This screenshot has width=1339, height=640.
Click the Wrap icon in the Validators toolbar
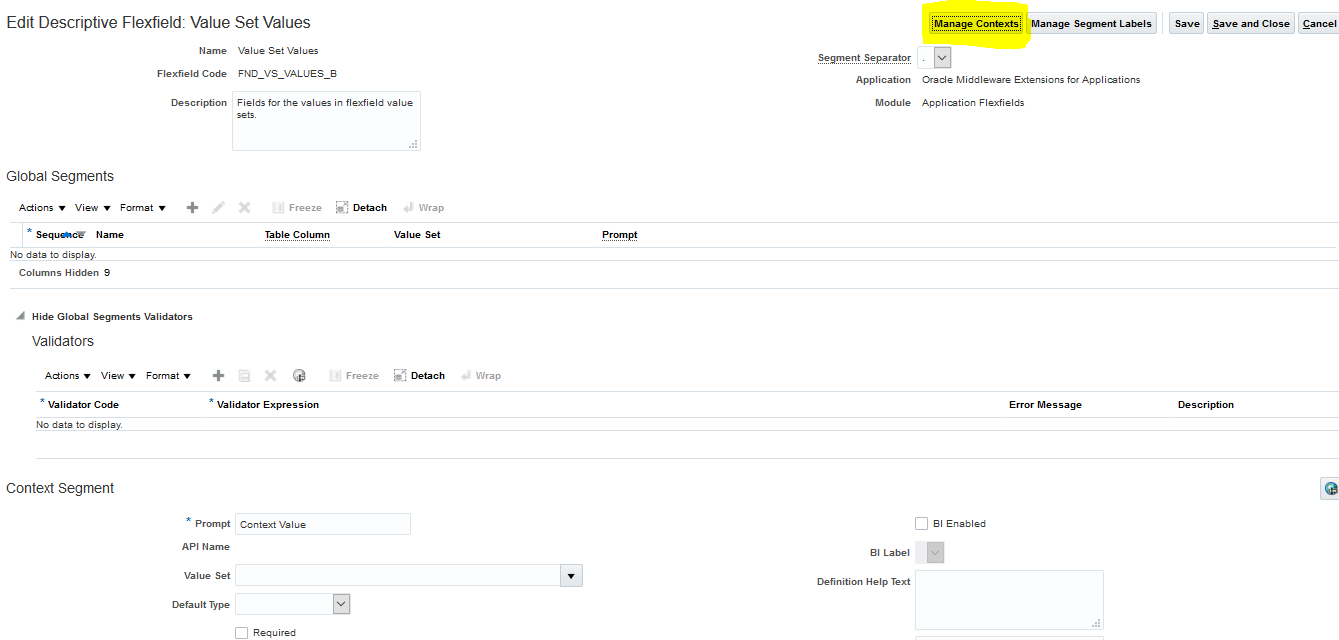(x=481, y=375)
